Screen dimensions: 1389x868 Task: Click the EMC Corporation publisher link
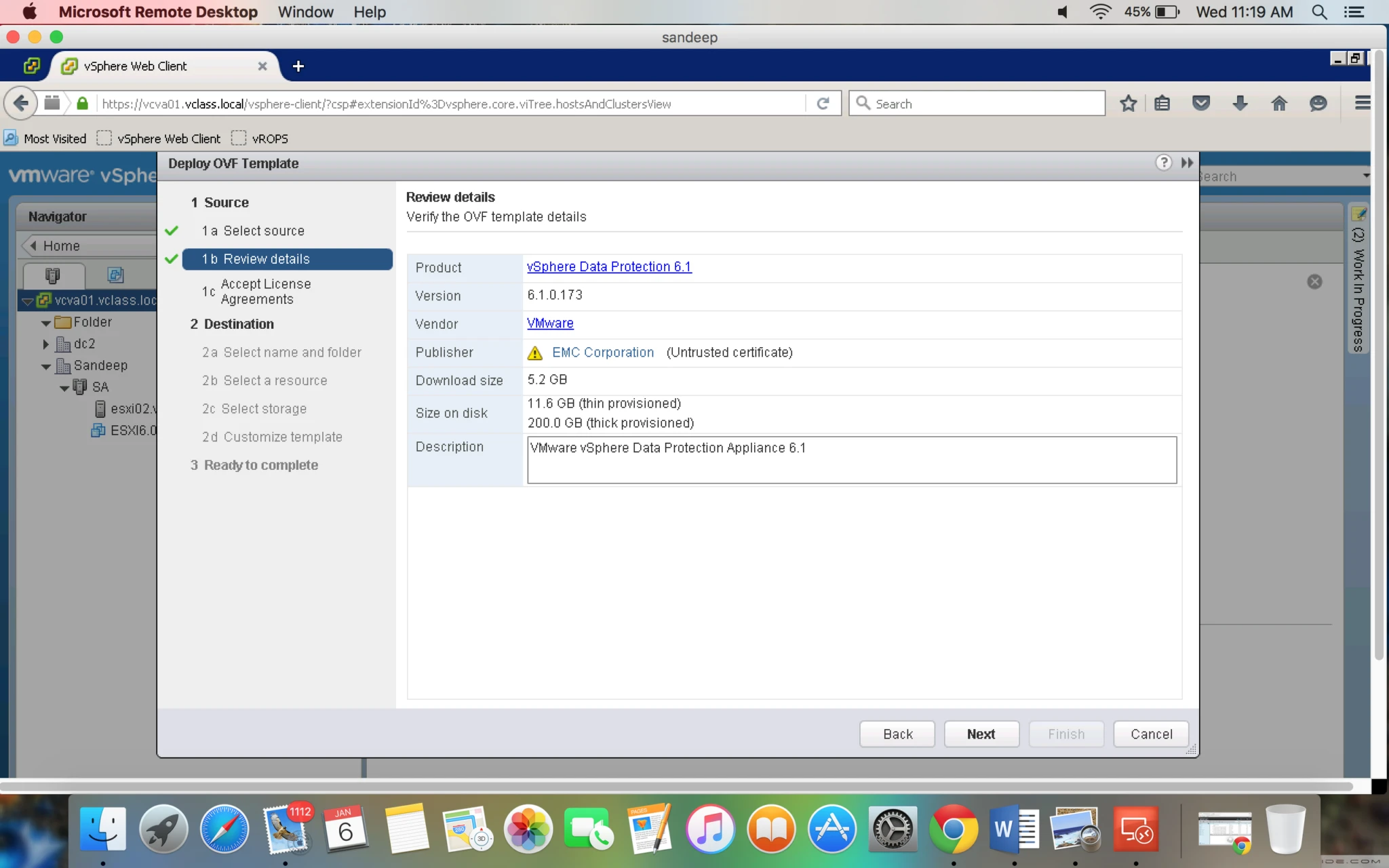tap(603, 352)
